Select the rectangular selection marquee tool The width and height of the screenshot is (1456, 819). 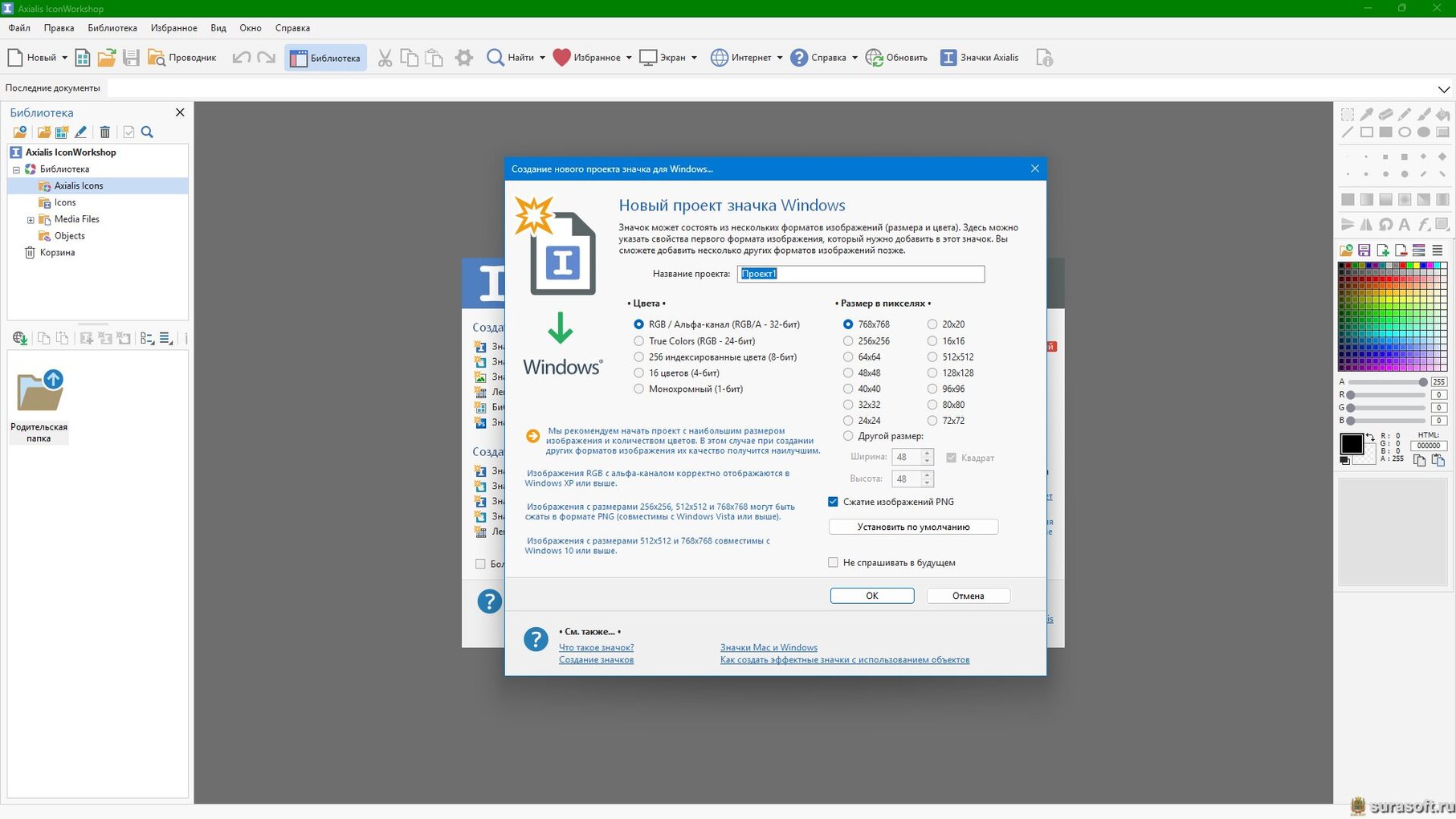pos(1348,114)
